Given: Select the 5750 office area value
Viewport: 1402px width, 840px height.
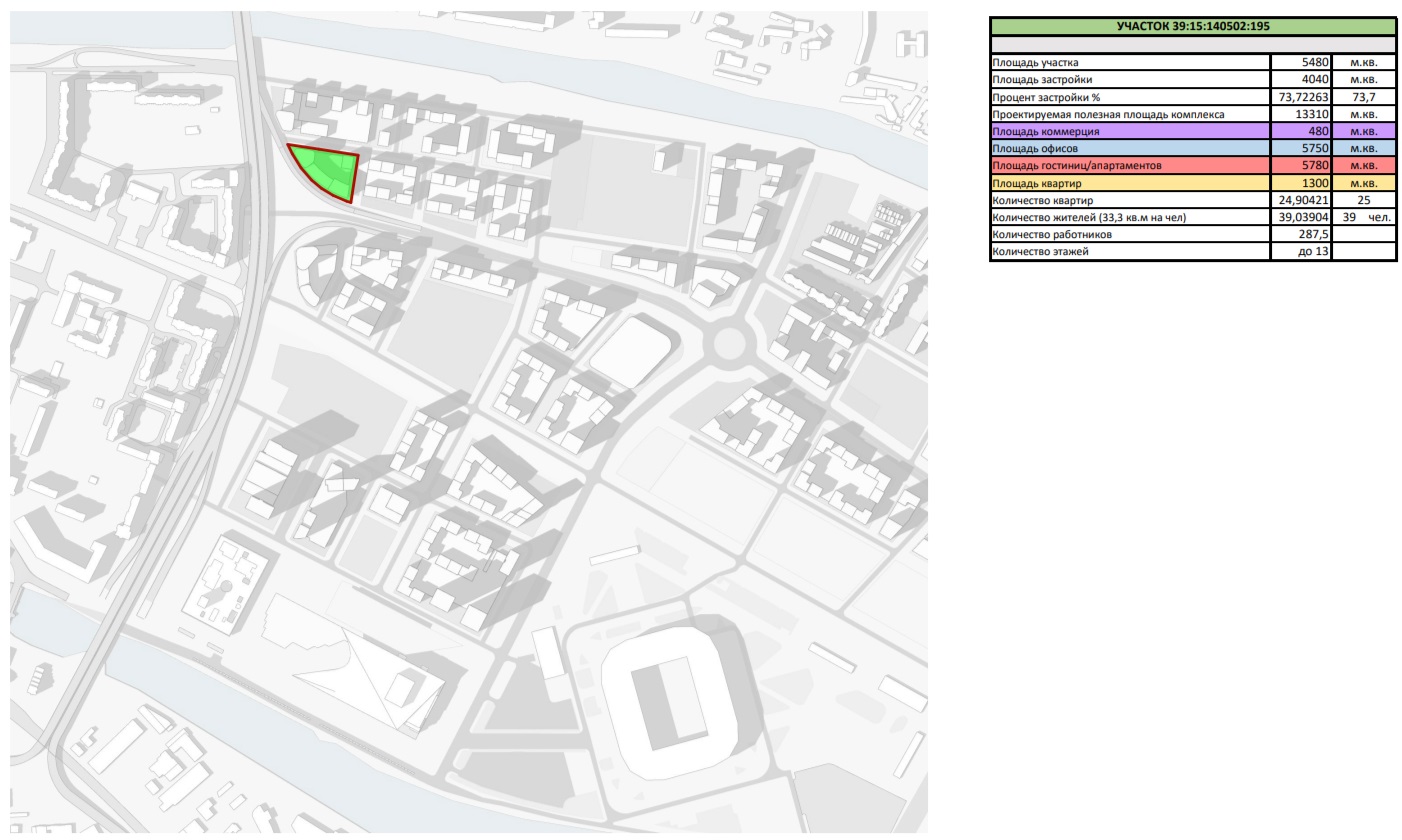Looking at the screenshot, I should tap(1301, 148).
